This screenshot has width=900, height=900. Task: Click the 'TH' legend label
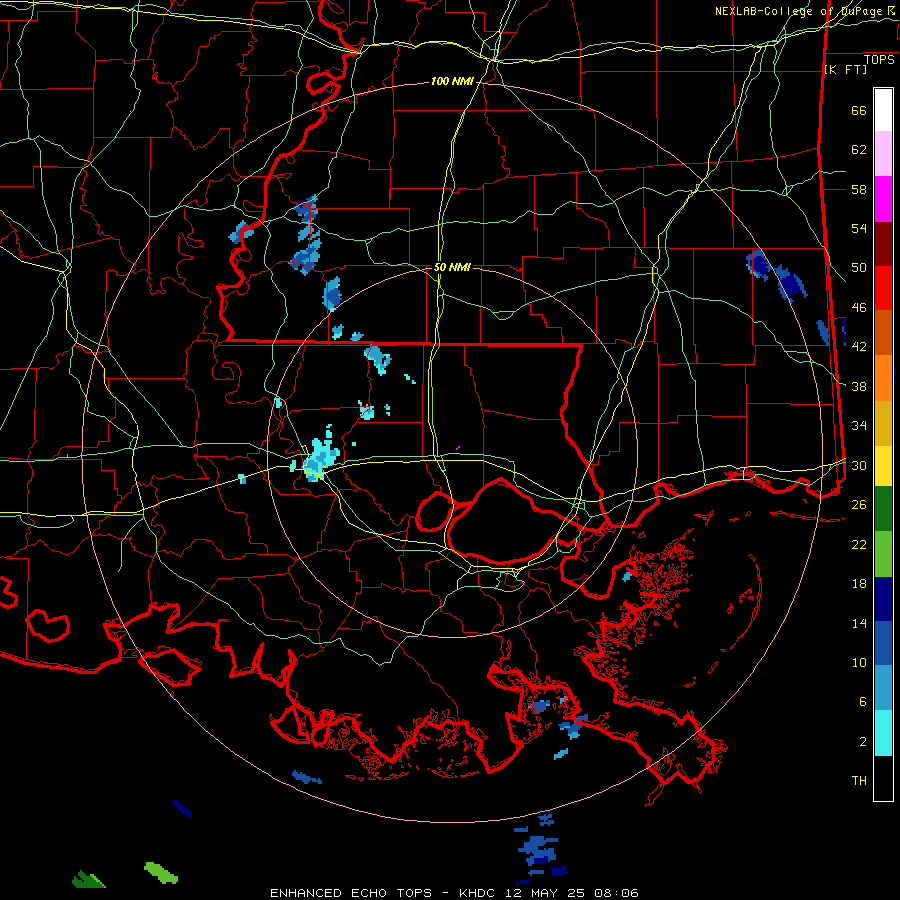pyautogui.click(x=859, y=781)
